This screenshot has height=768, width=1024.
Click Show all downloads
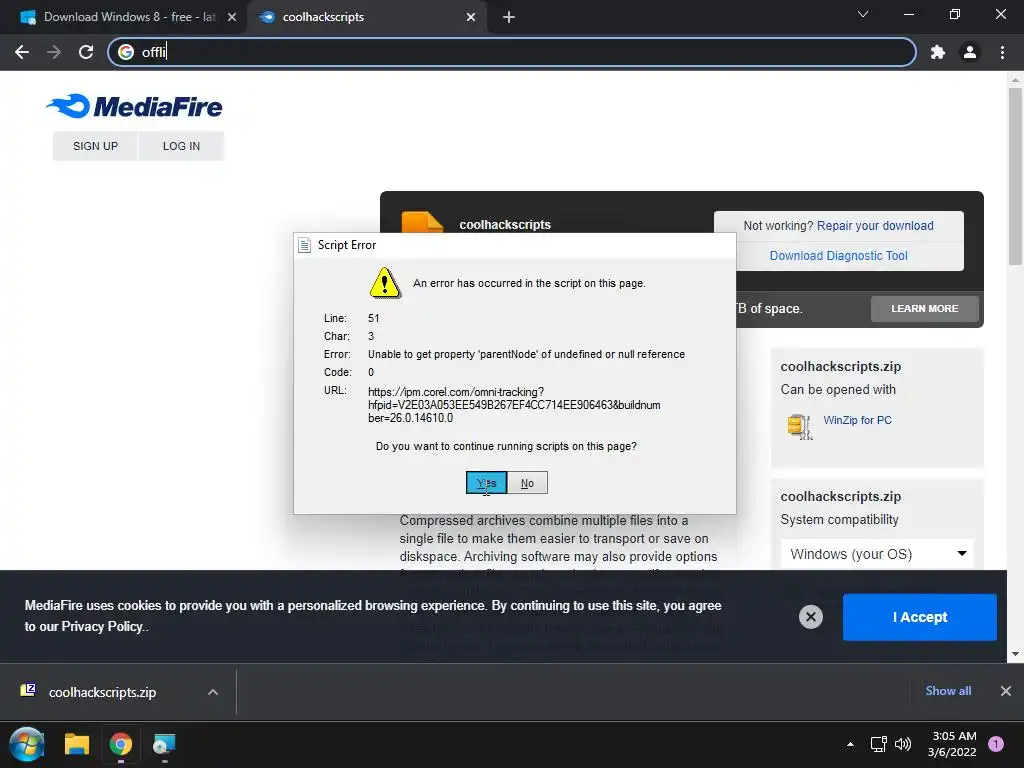pos(948,691)
